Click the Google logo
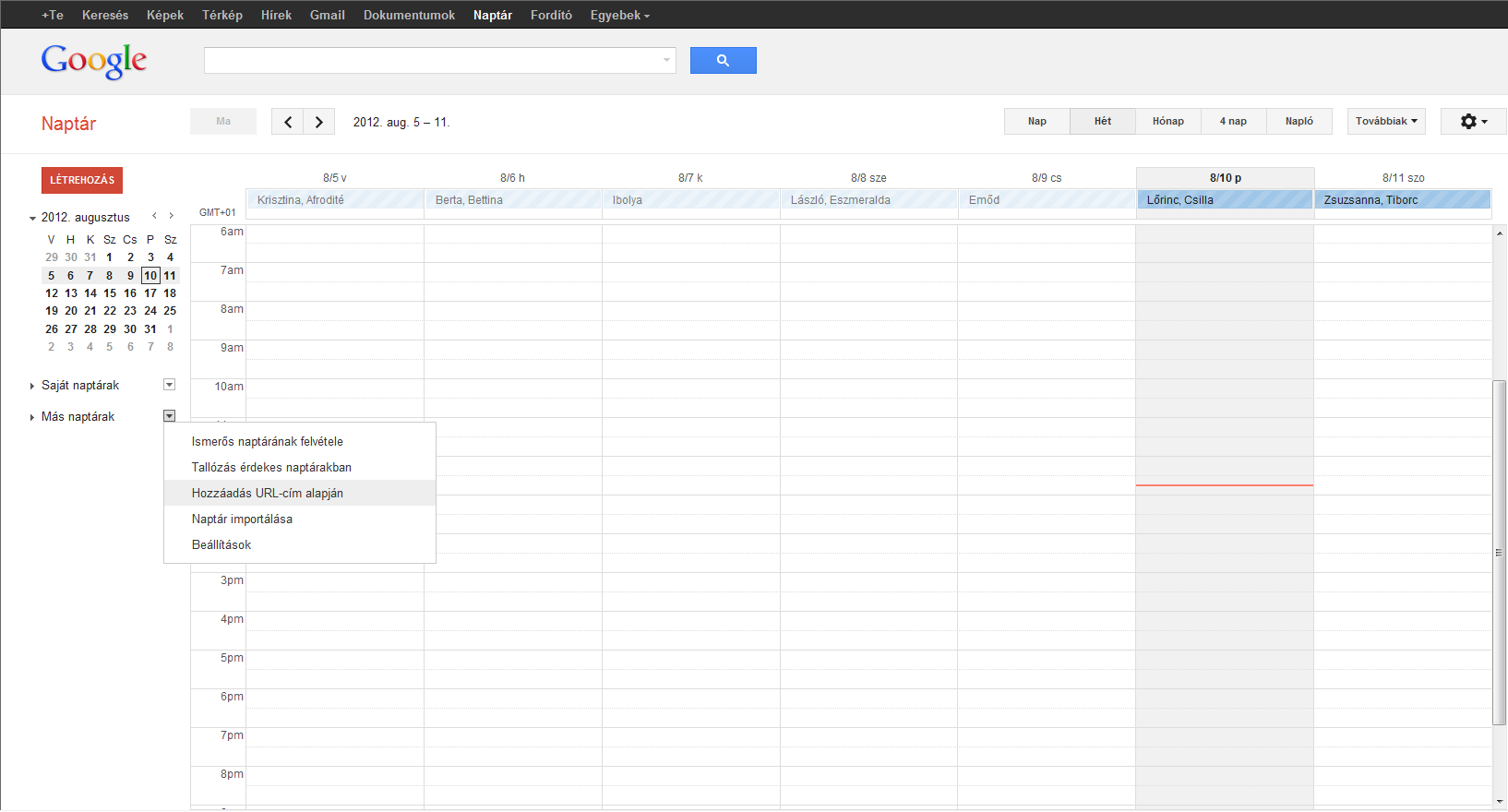Viewport: 1508px width, 812px height. click(94, 61)
